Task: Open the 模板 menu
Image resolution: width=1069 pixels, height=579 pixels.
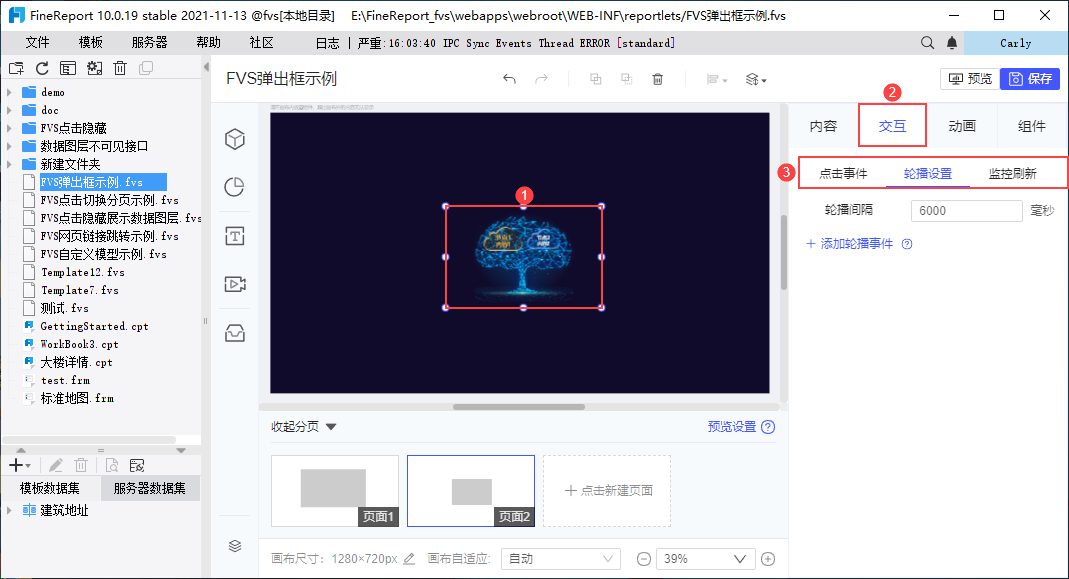Action: click(91, 43)
